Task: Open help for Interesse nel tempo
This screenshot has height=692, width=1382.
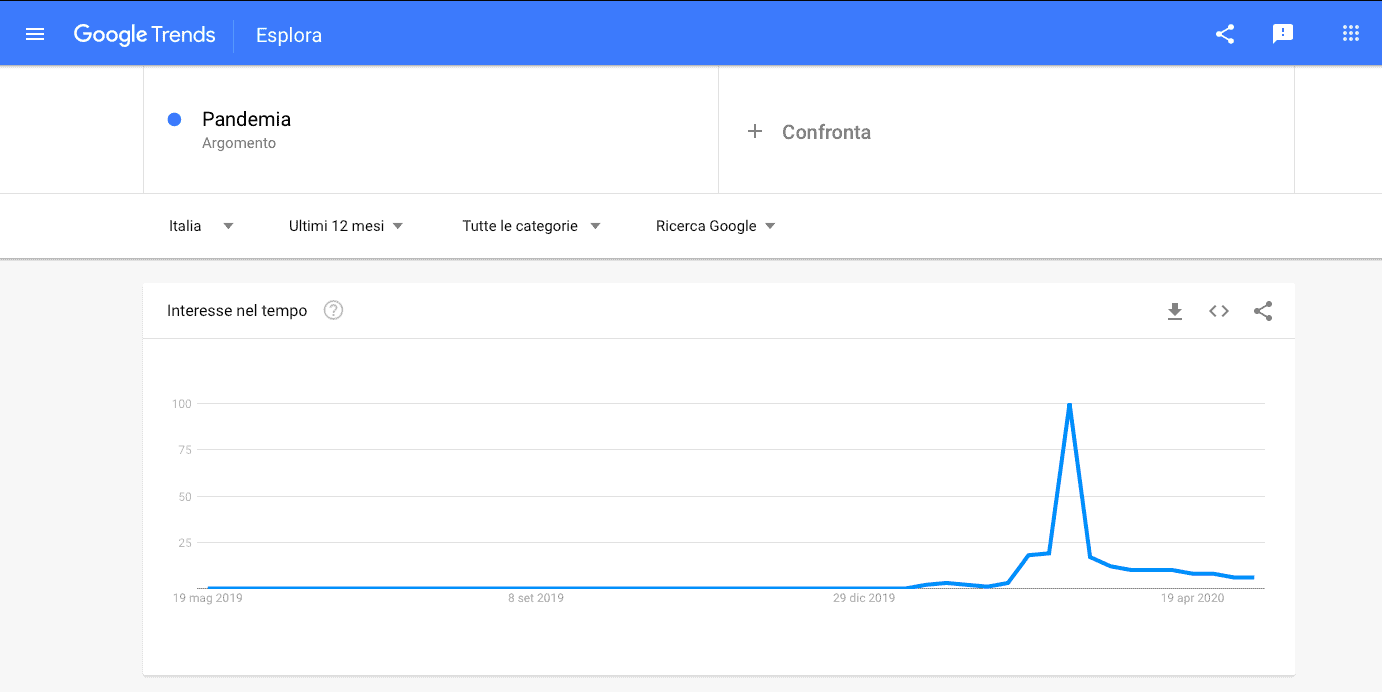Action: [x=334, y=311]
